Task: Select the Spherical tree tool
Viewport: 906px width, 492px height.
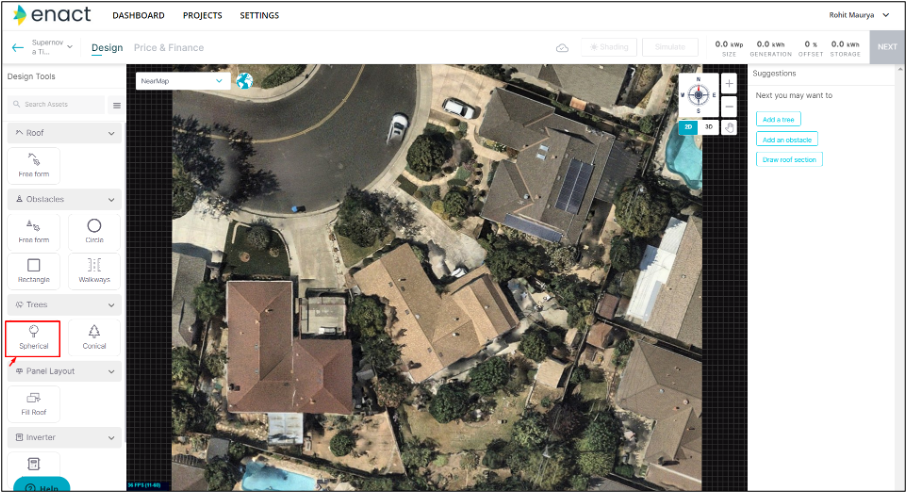Action: (x=34, y=338)
